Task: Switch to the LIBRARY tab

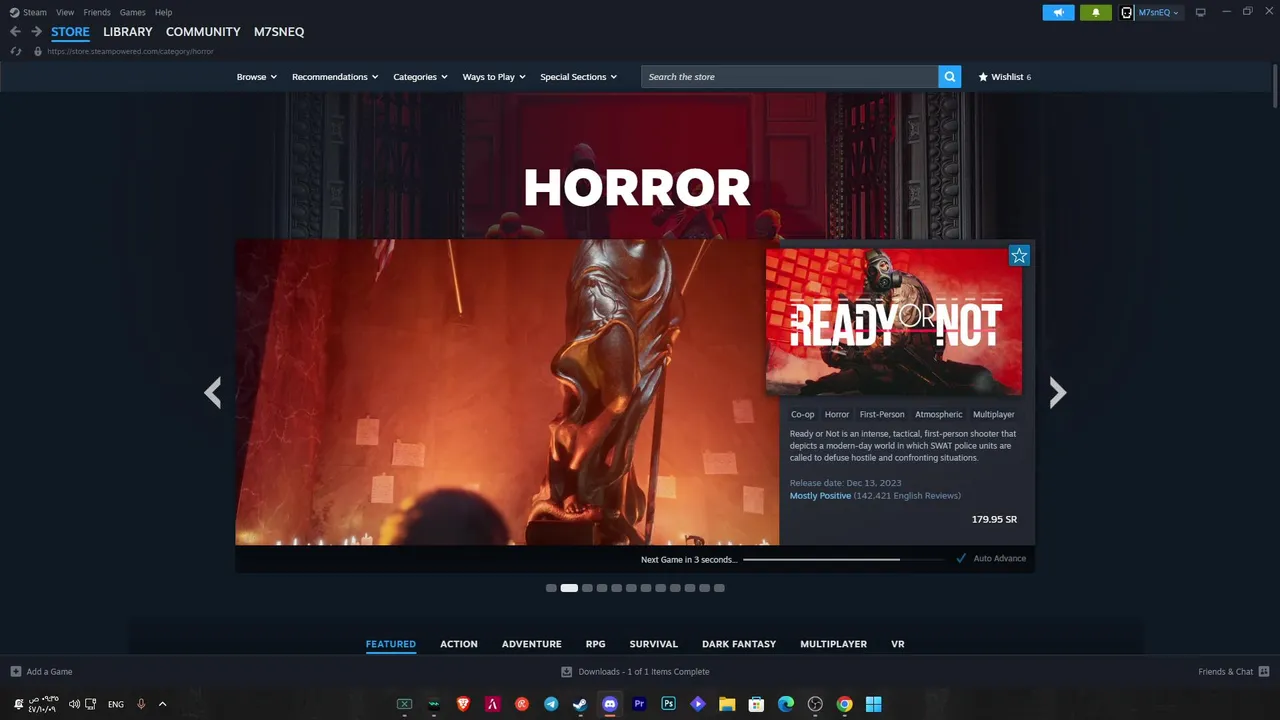Action: [x=128, y=32]
